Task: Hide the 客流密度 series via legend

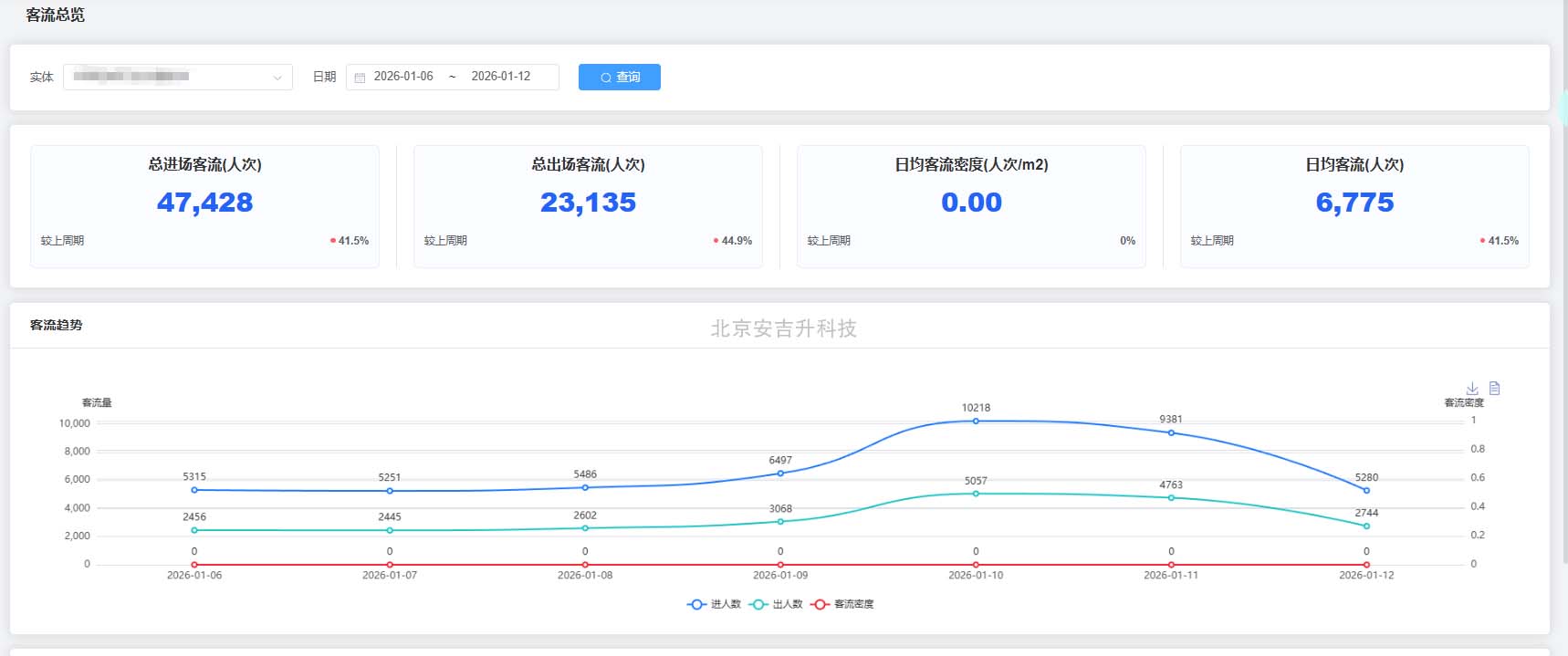Action: pyautogui.click(x=843, y=604)
